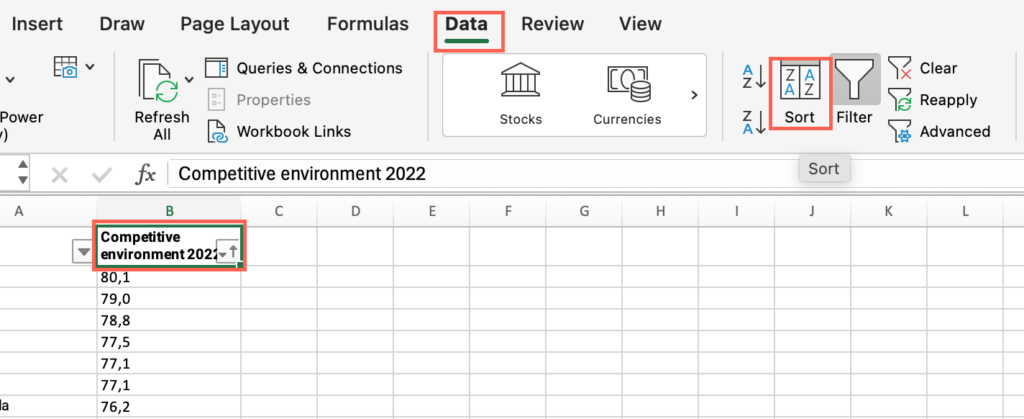The width and height of the screenshot is (1024, 419).
Task: Reapply the current filter
Action: click(x=933, y=101)
